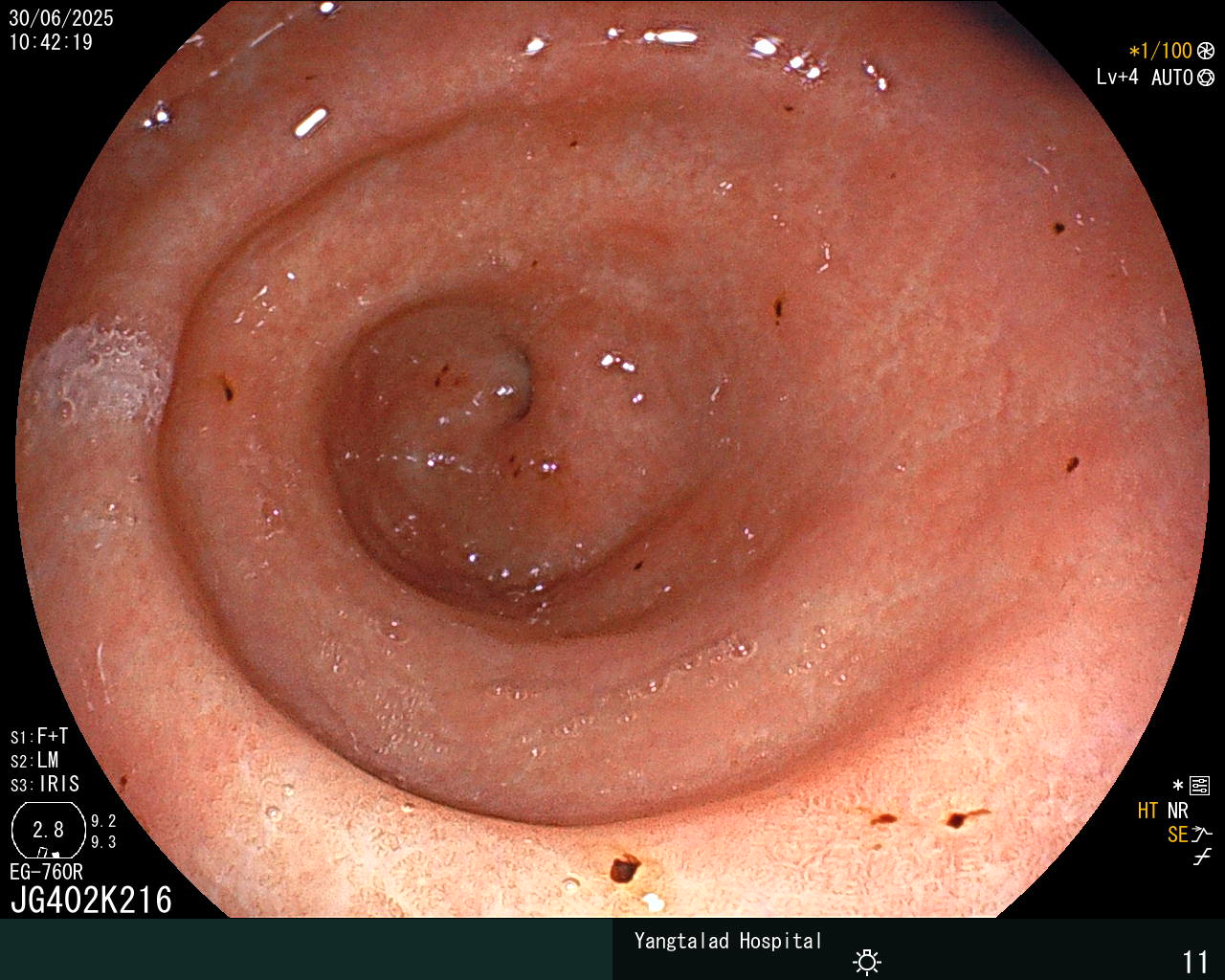Viewport: 1225px width, 980px height.
Task: Click the Yangtalad Hospital label
Action: (x=728, y=941)
